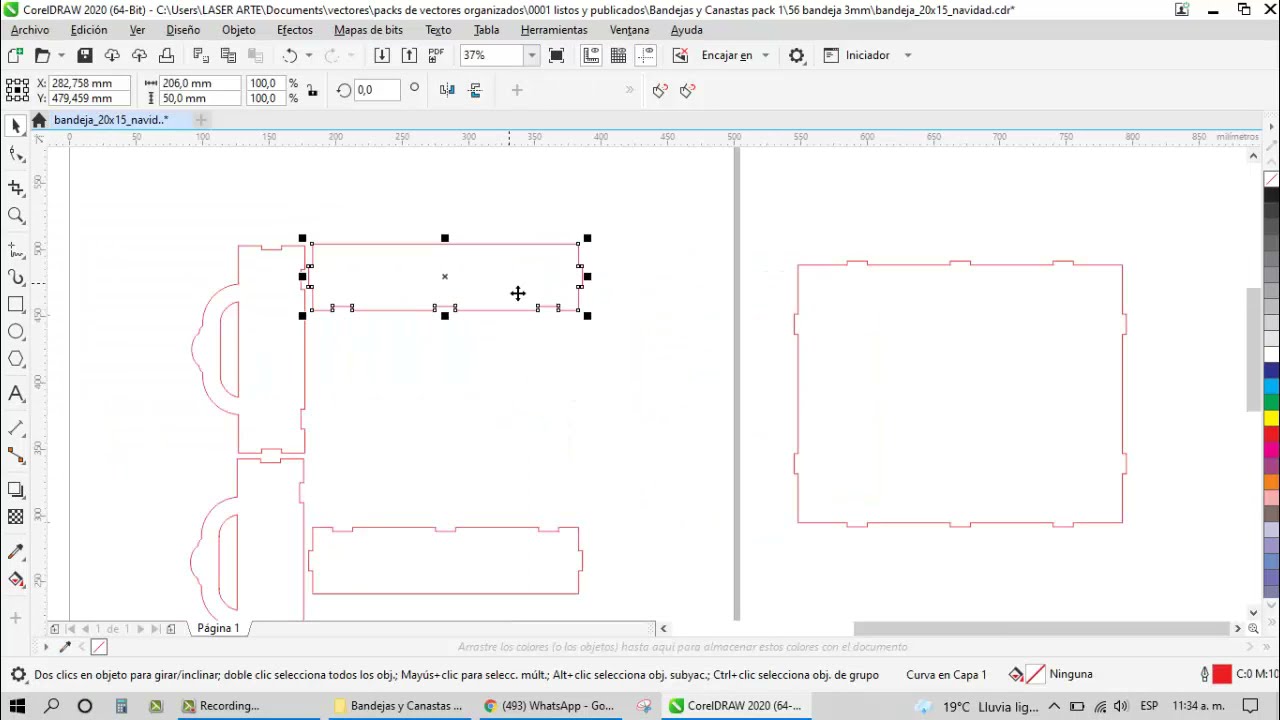Toggle grid display
This screenshot has height=720, width=1280.
618,55
